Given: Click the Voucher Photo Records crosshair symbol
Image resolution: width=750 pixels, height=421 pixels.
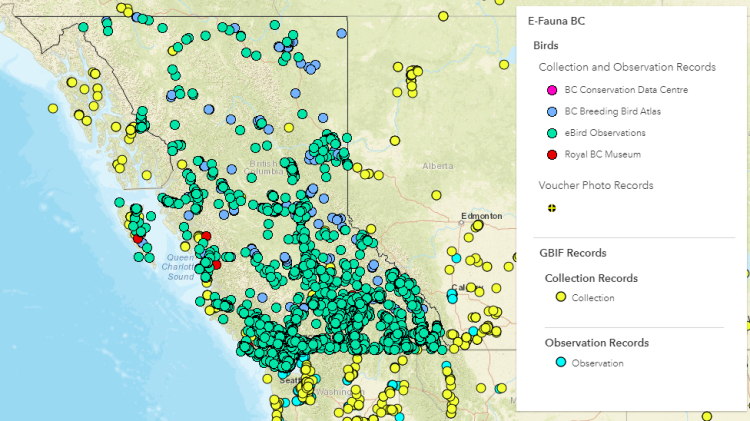Looking at the screenshot, I should point(551,208).
